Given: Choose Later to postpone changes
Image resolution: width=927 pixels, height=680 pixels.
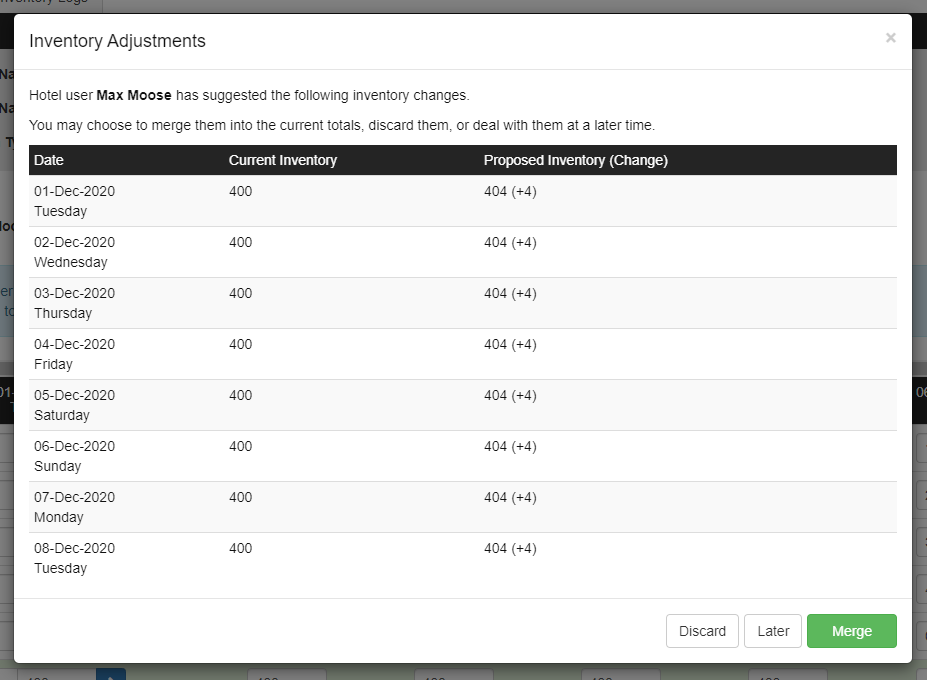Looking at the screenshot, I should click(x=773, y=631).
